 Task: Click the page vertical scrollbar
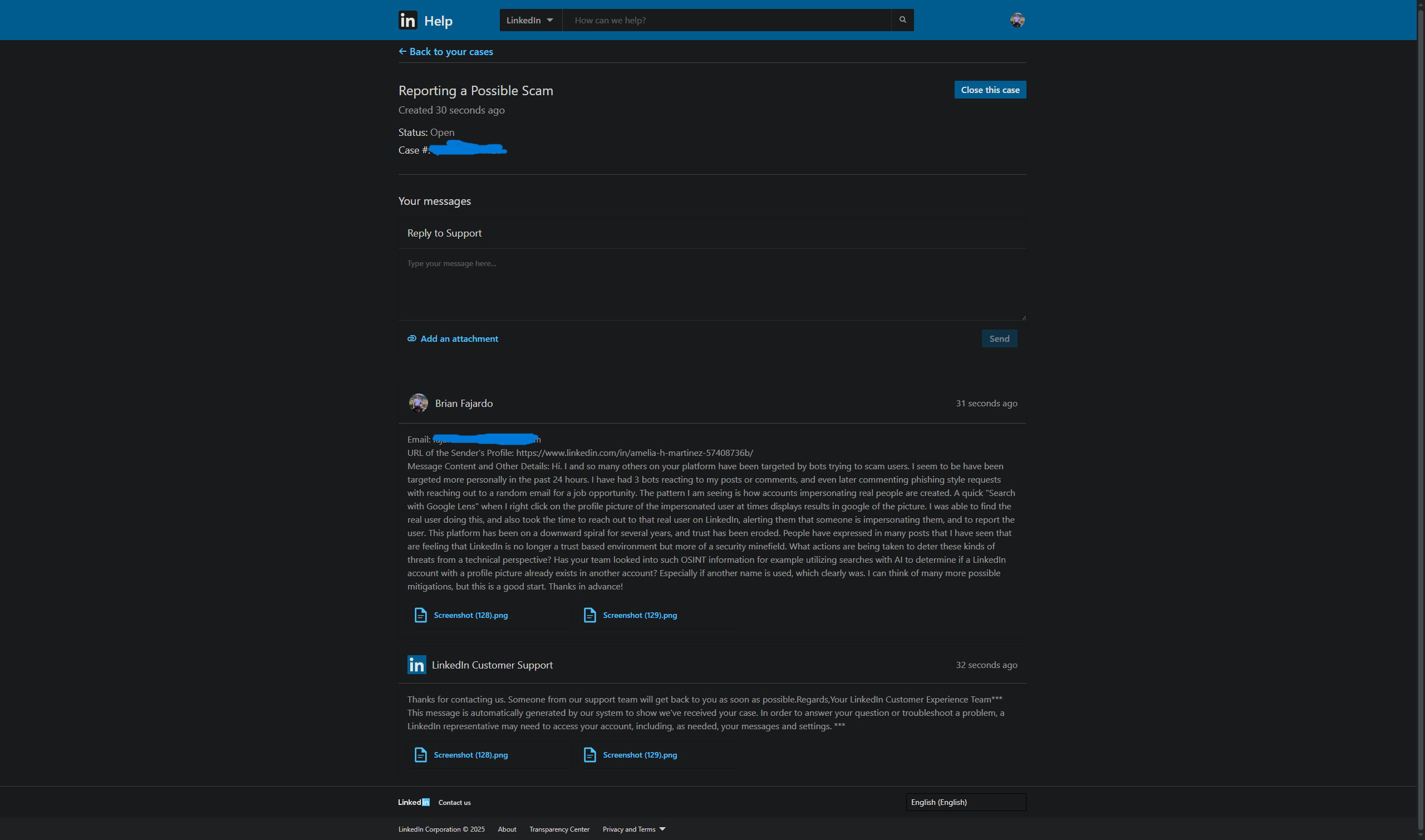point(1421,420)
